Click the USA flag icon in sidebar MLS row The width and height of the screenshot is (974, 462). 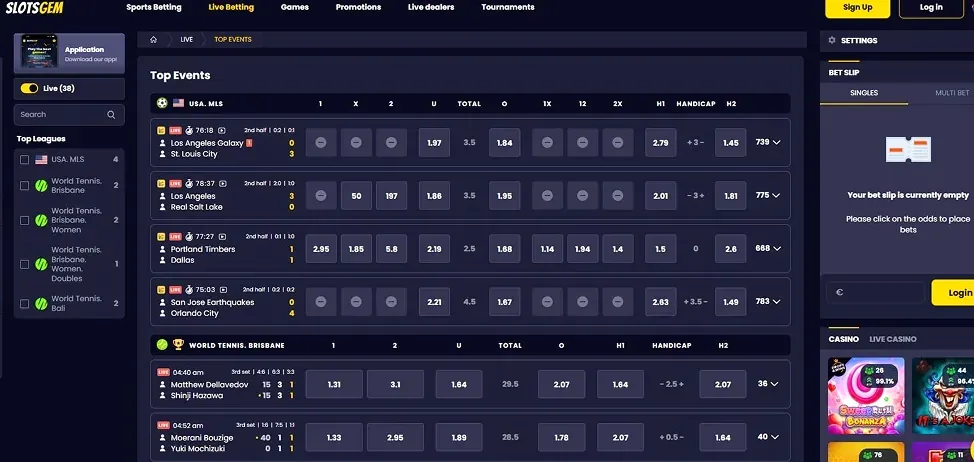tap(41, 160)
